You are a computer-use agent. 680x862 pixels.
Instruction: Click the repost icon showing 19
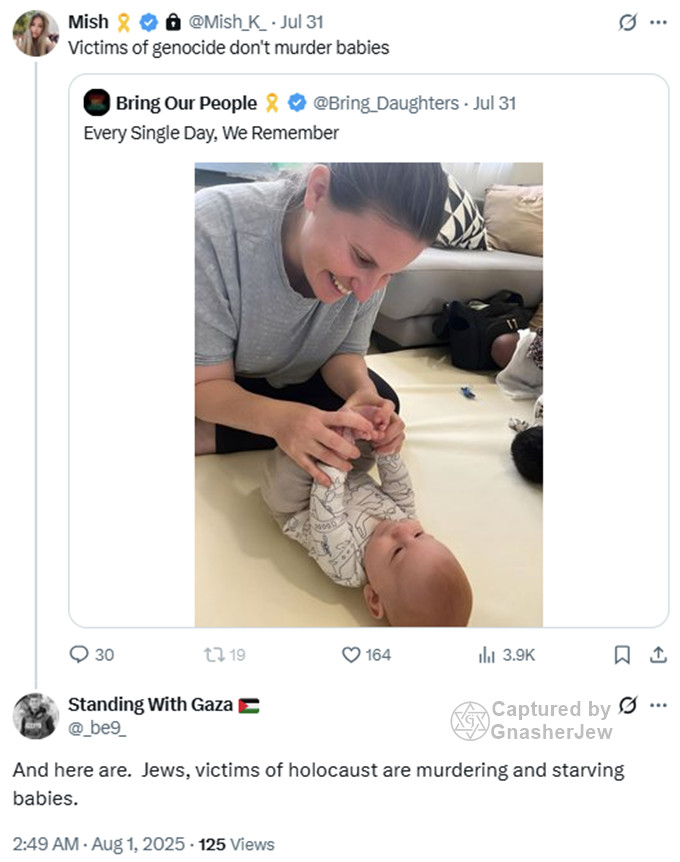click(x=213, y=655)
